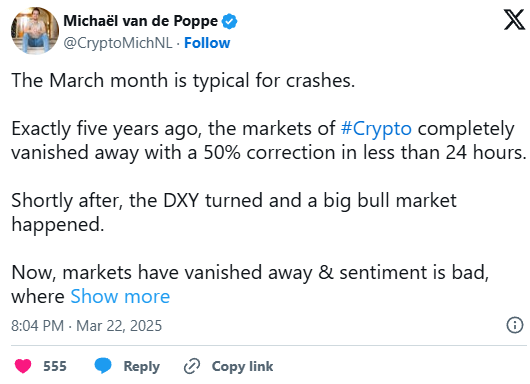Click the Reply text label
530x384 pixels.
pos(142,367)
